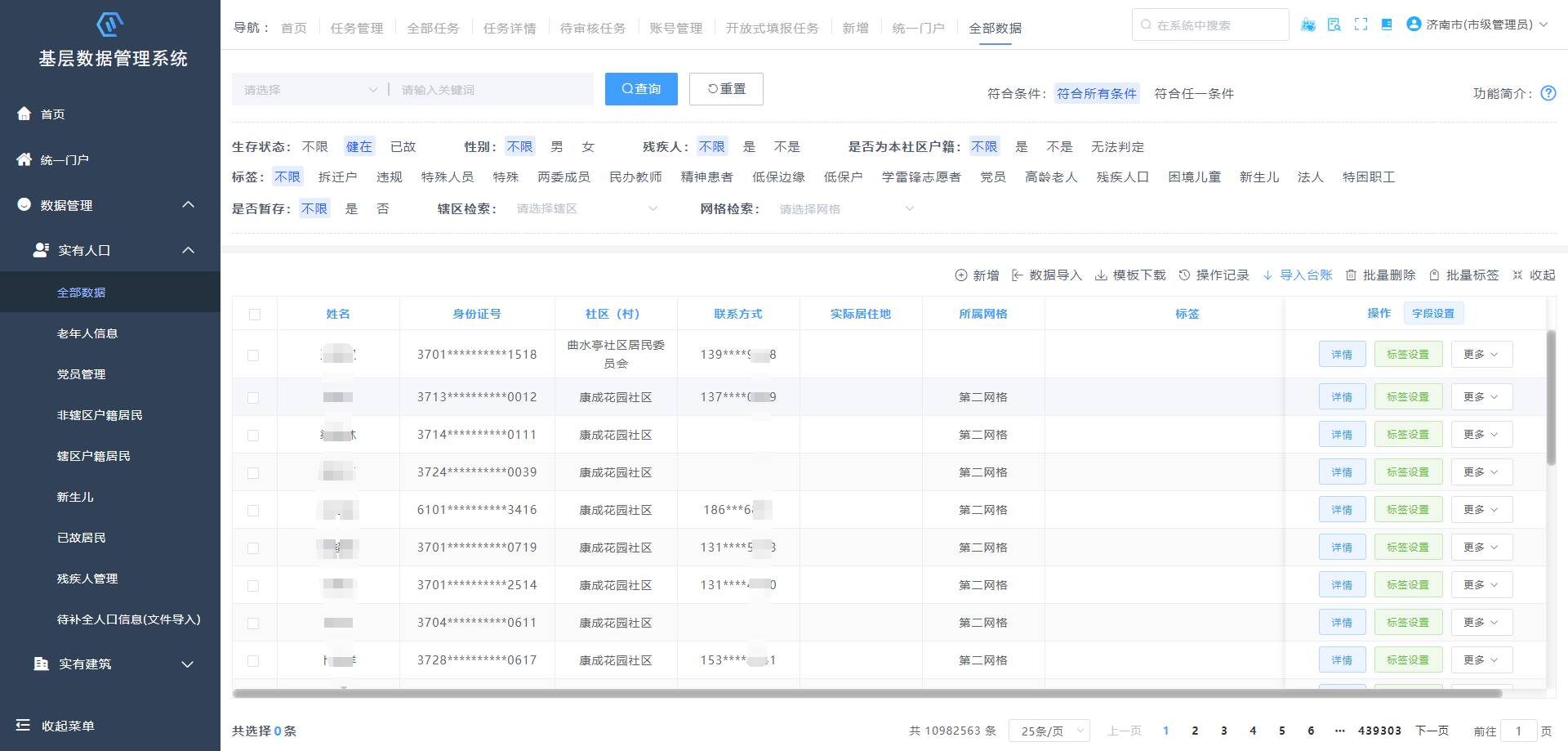Click the blue 查询 search button
Viewport: 1568px width, 751px height.
pyautogui.click(x=641, y=89)
